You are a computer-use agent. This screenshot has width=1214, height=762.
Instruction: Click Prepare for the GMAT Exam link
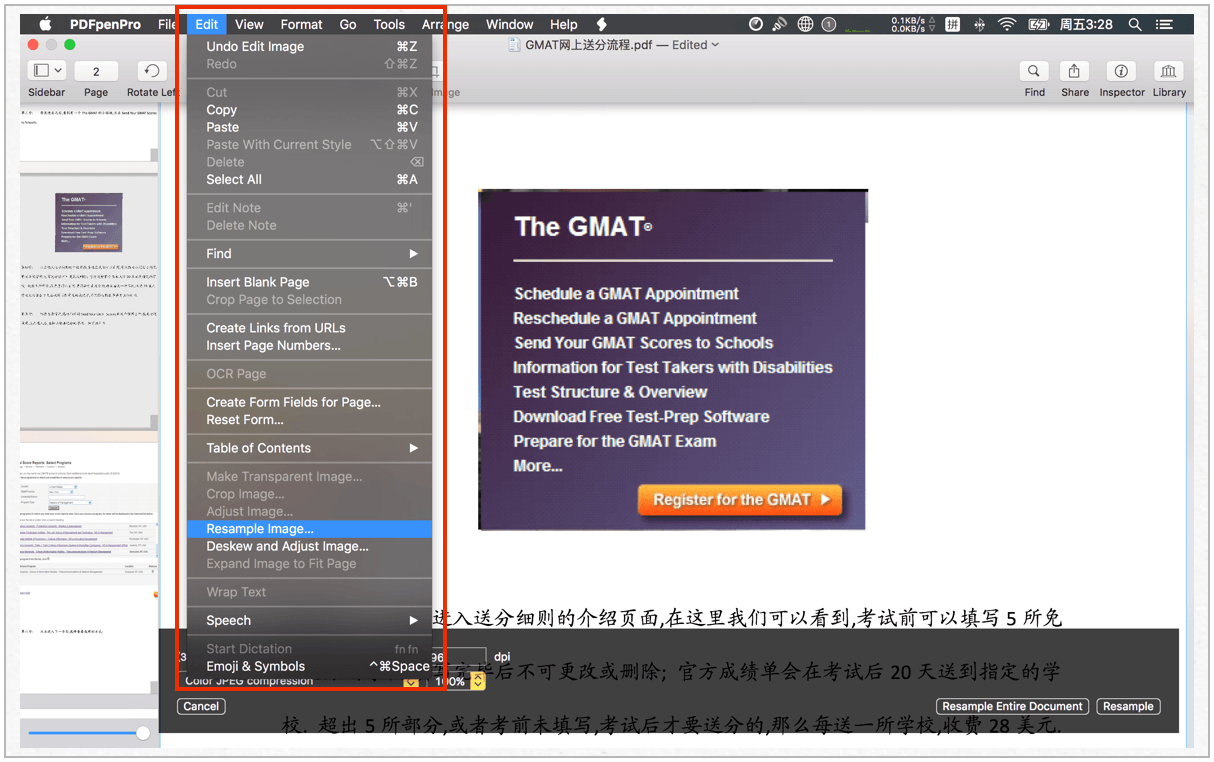[615, 441]
